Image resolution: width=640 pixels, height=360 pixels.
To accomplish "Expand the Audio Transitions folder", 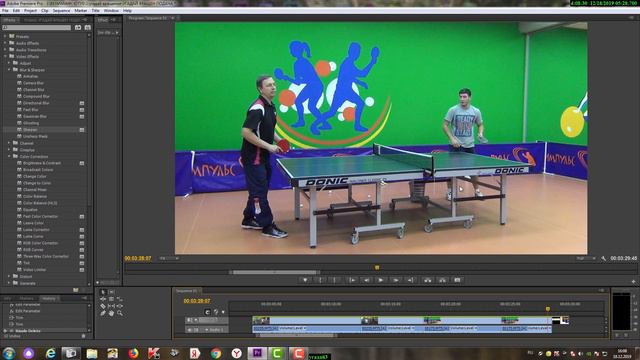I will 5,50.
